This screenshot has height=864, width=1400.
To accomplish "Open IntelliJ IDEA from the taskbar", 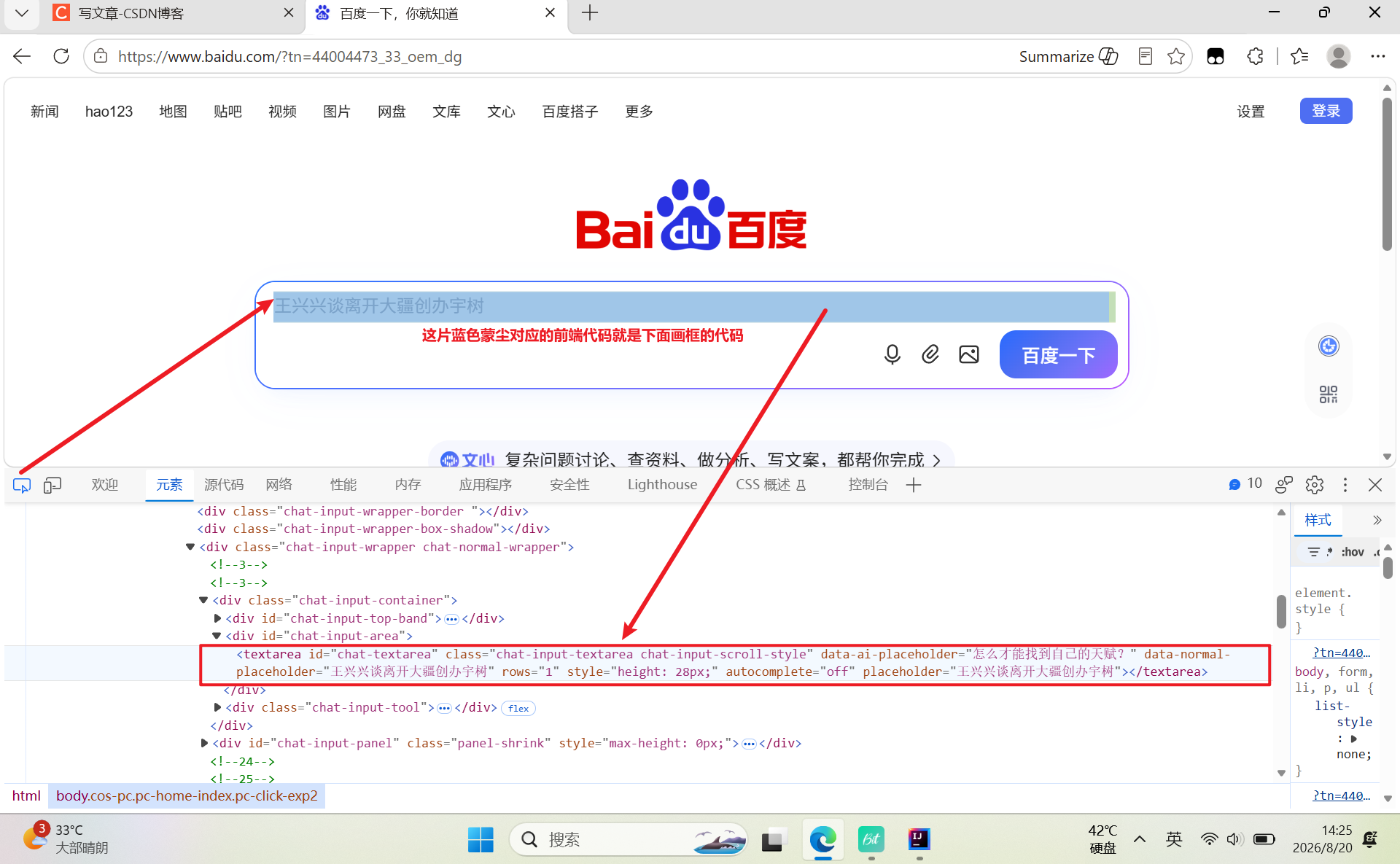I will 919,839.
